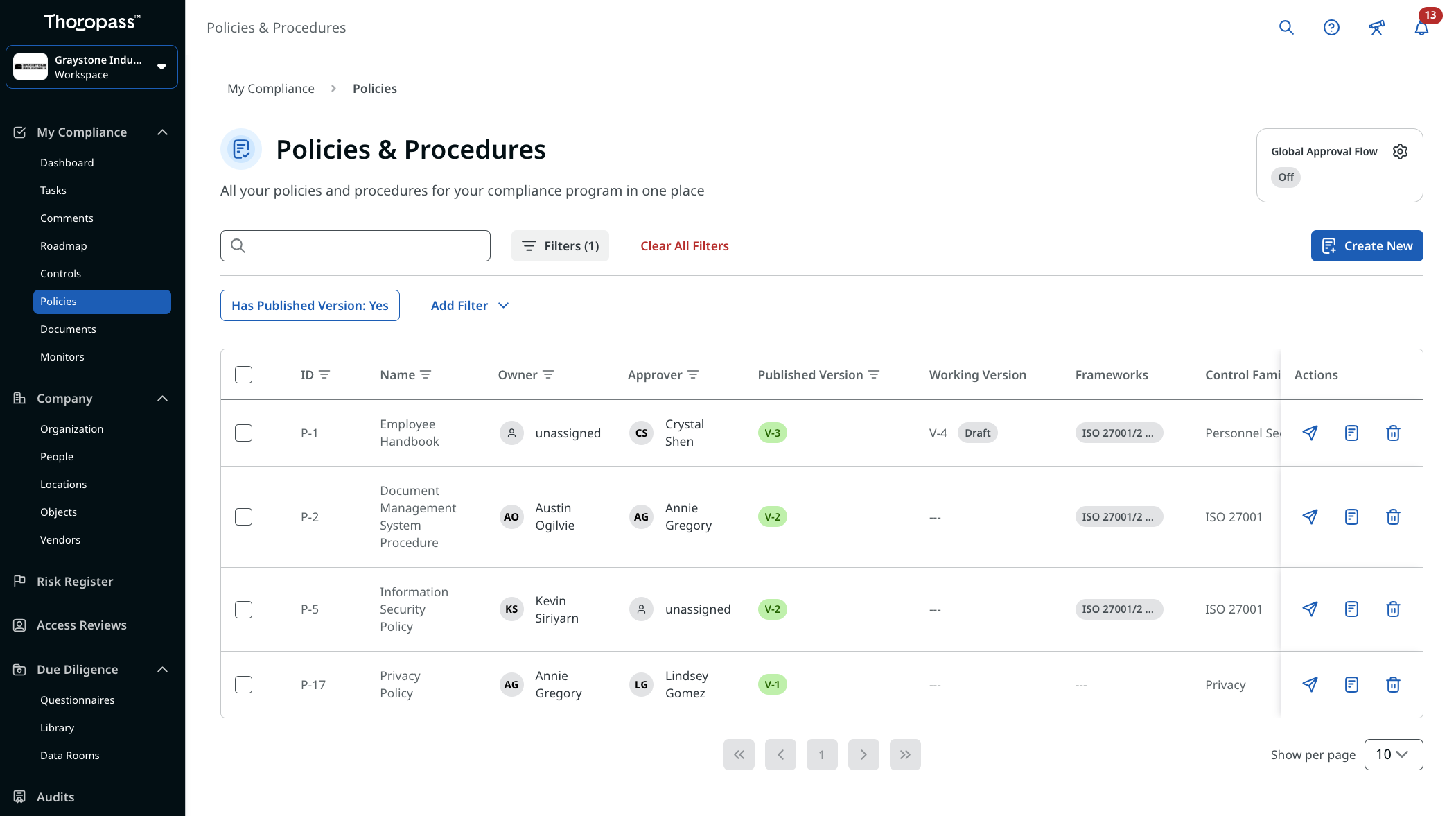Click Has Published Version: Yes filter chip

[x=310, y=306]
